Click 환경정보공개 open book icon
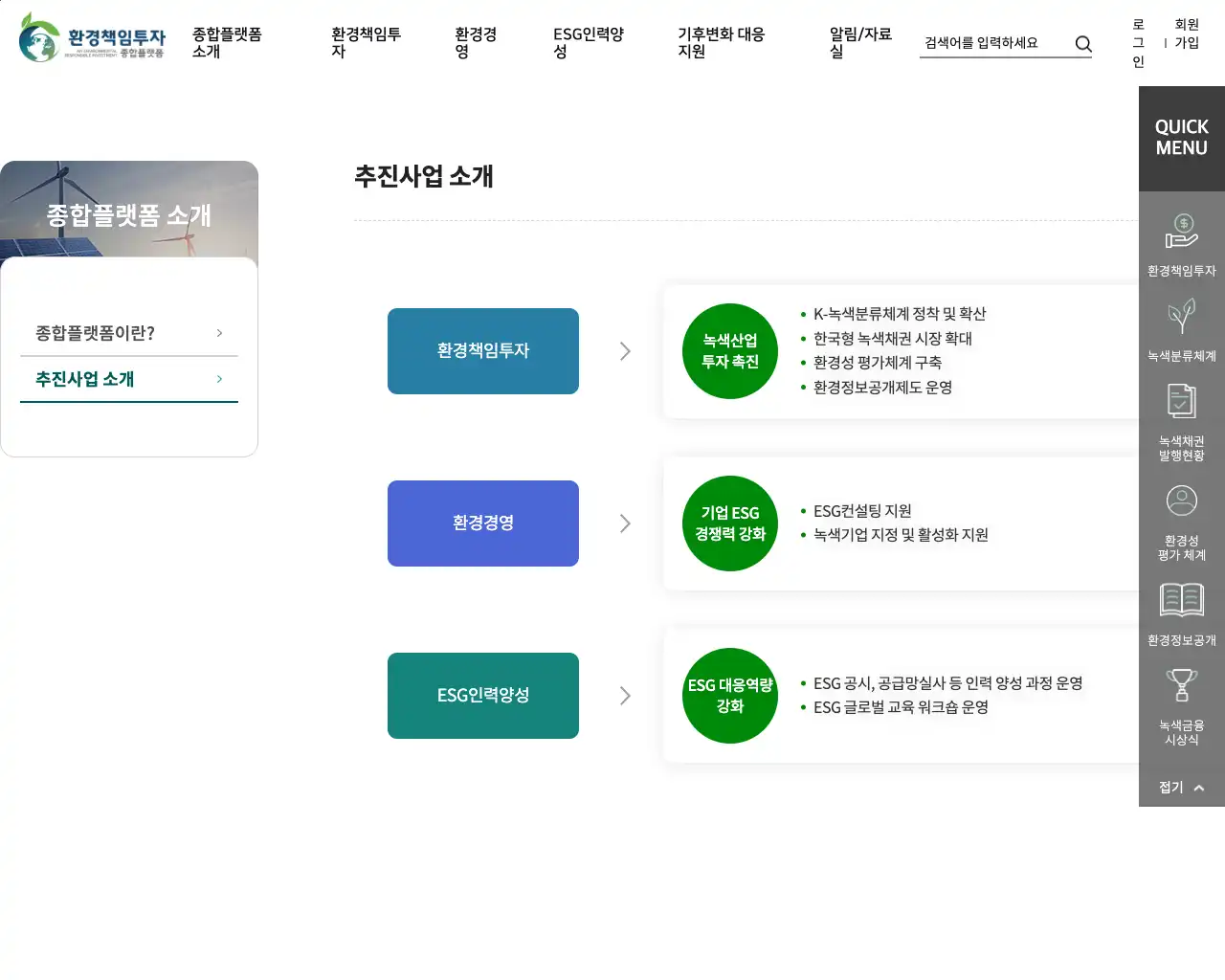 [1181, 600]
